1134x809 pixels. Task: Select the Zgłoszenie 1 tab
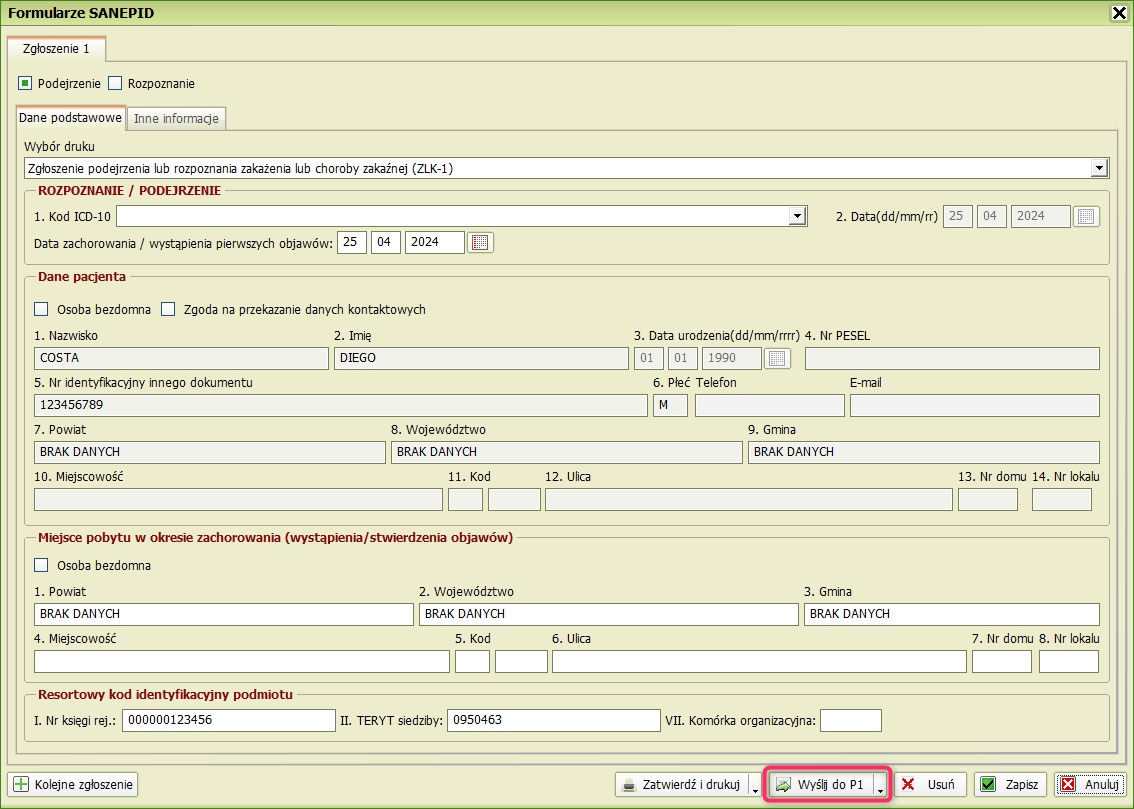(x=56, y=48)
